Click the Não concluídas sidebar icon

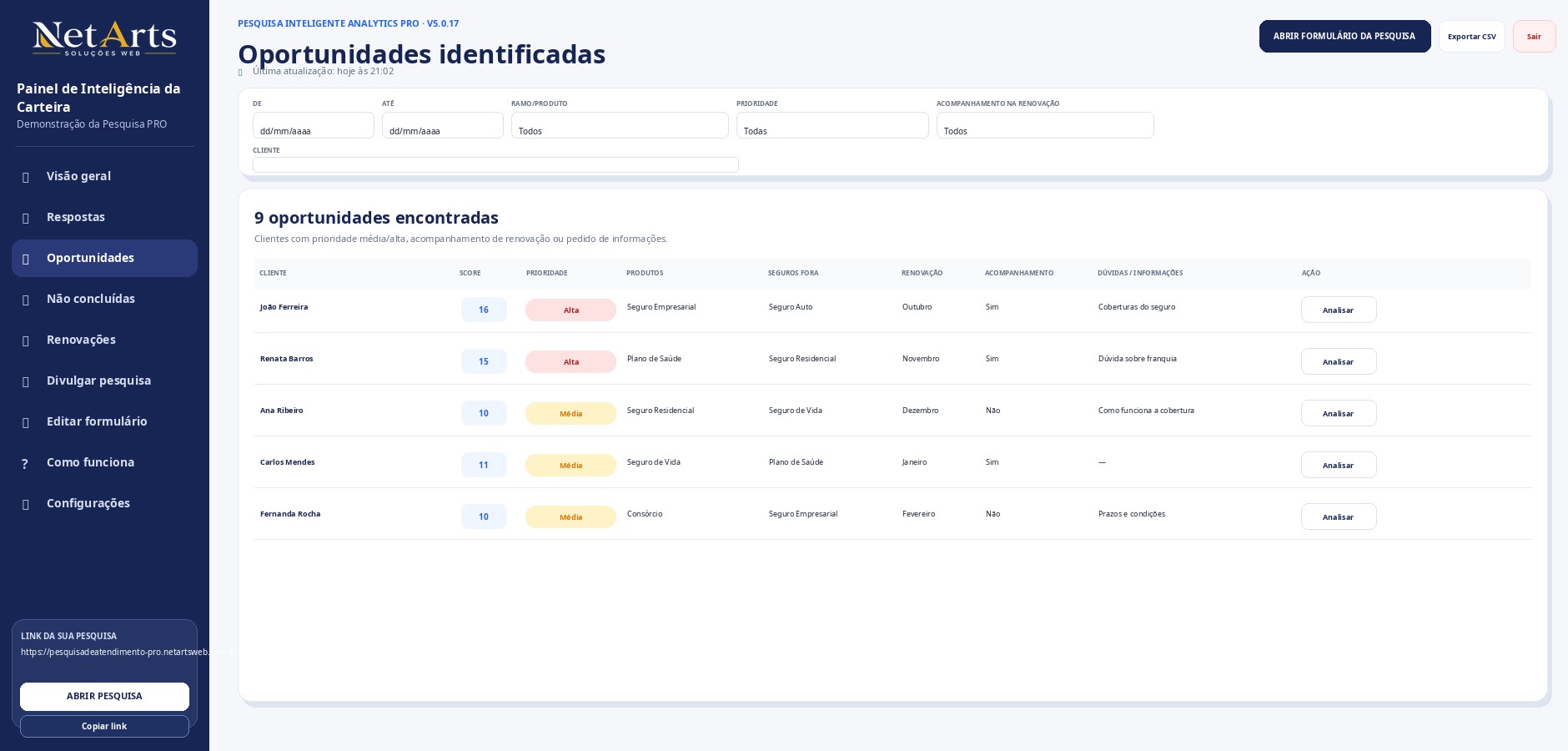(x=26, y=300)
